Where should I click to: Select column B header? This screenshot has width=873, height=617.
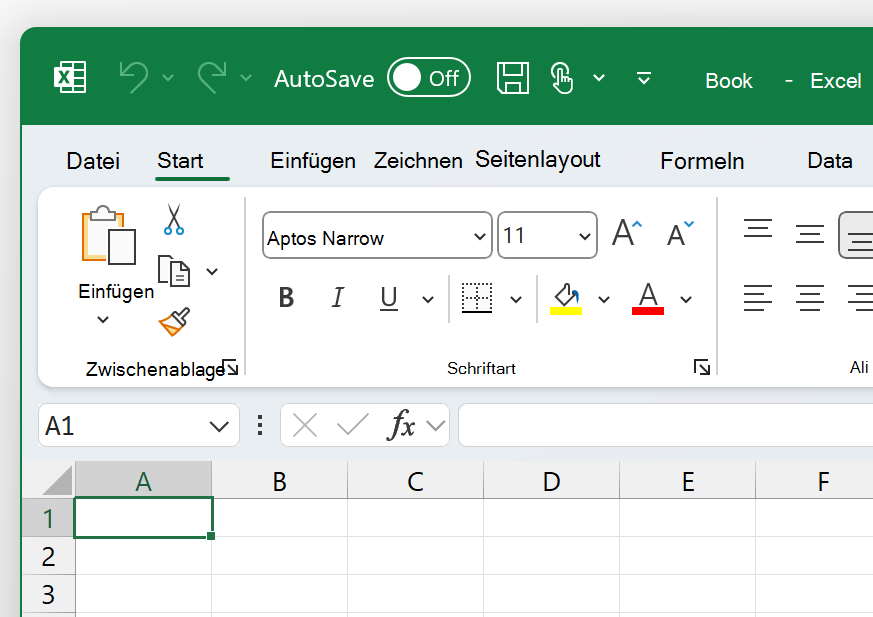pyautogui.click(x=279, y=480)
